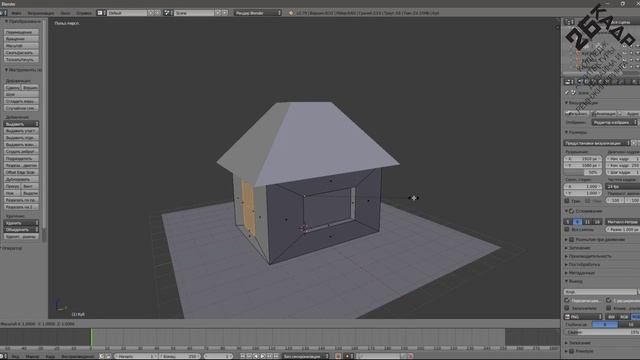Viewport: 640px width, 360px height.
Task: Open the timeline Маркер menu
Action: pos(32,356)
